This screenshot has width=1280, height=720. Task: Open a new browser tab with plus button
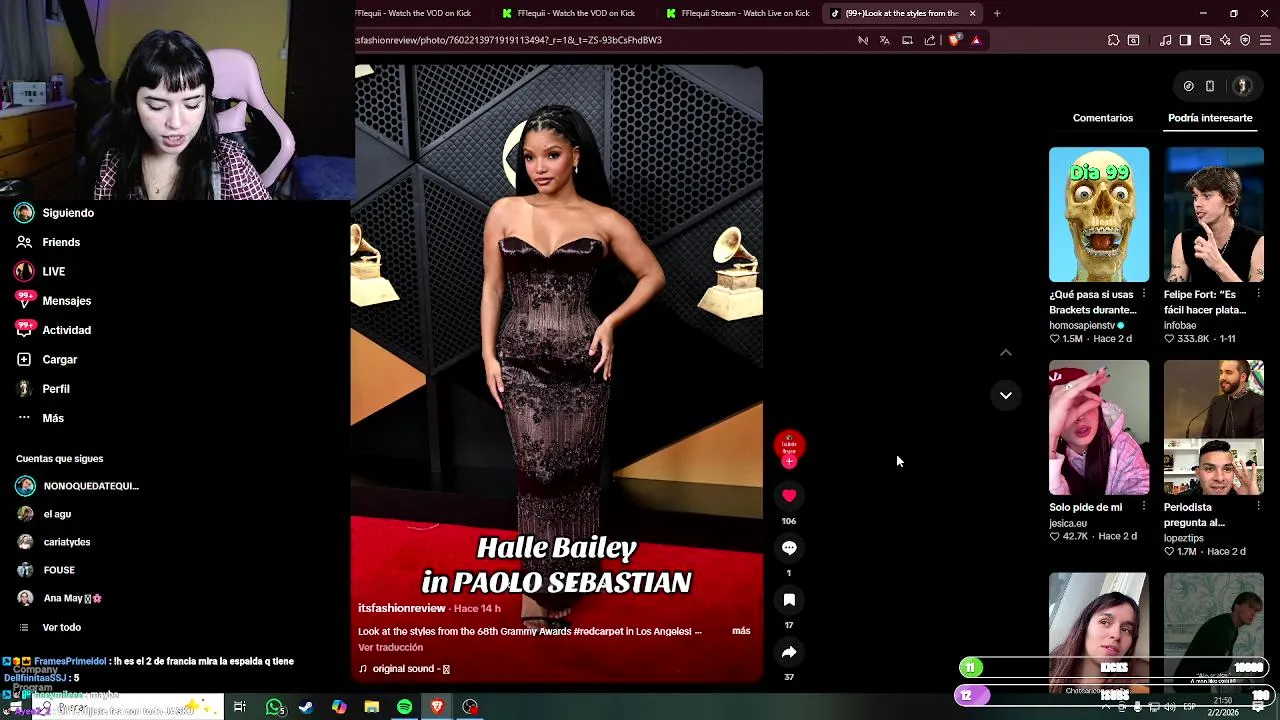997,13
